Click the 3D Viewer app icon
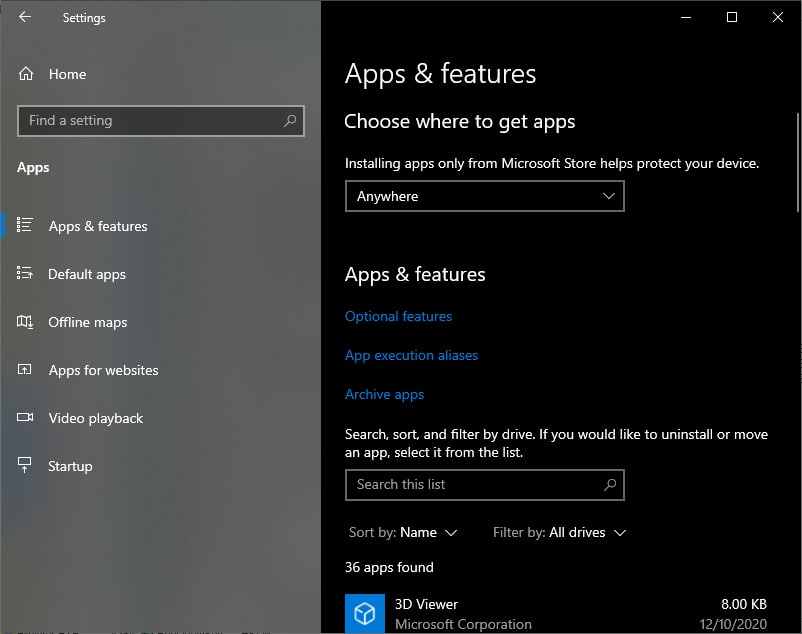 (365, 613)
